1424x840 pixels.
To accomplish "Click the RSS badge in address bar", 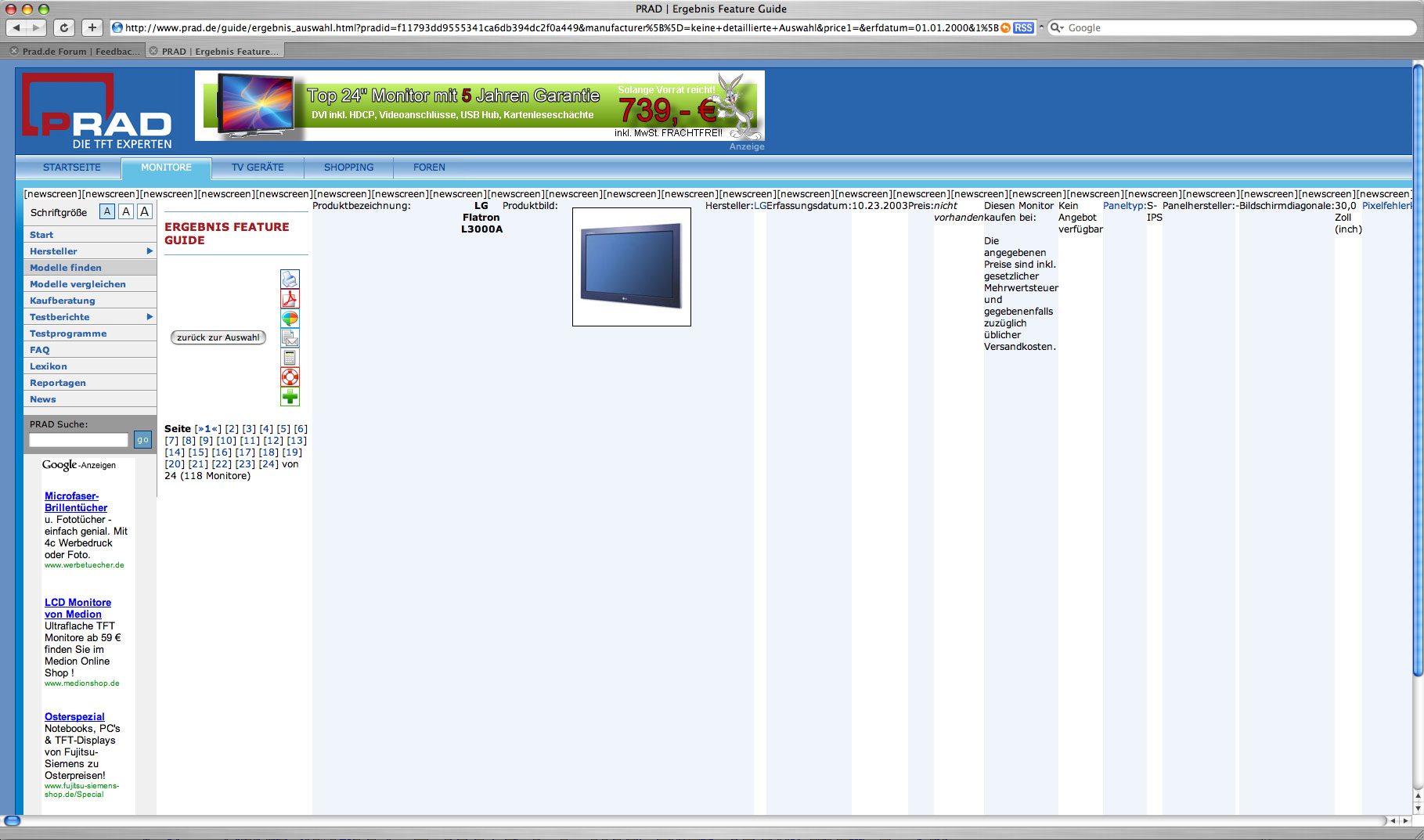I will click(1022, 28).
